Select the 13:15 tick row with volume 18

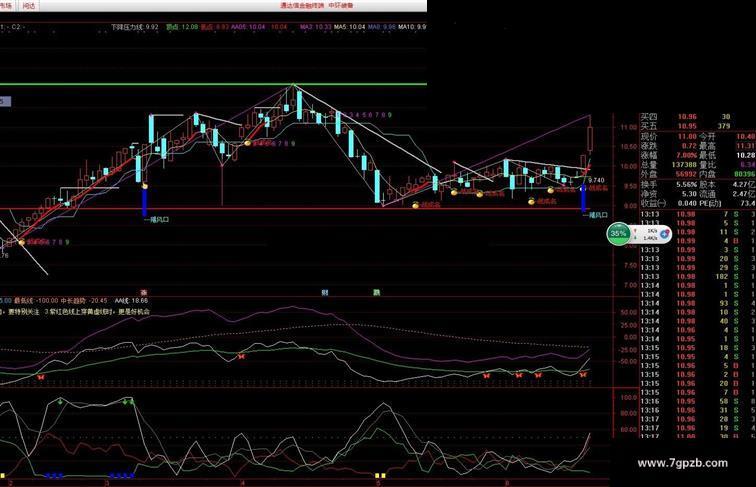point(698,348)
